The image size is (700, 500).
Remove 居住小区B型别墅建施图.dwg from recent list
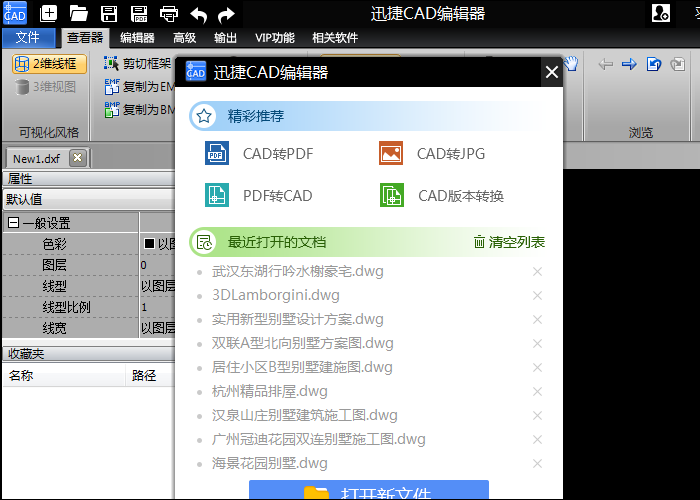coord(538,368)
